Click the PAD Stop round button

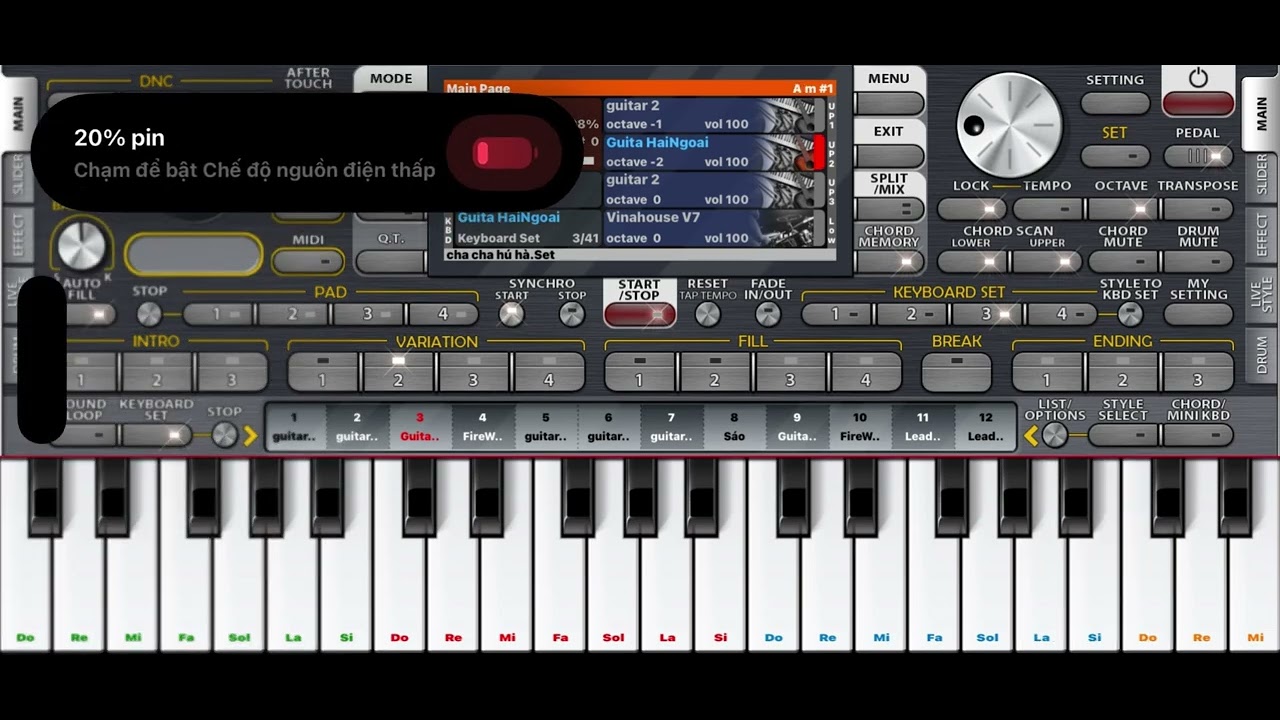tap(149, 314)
